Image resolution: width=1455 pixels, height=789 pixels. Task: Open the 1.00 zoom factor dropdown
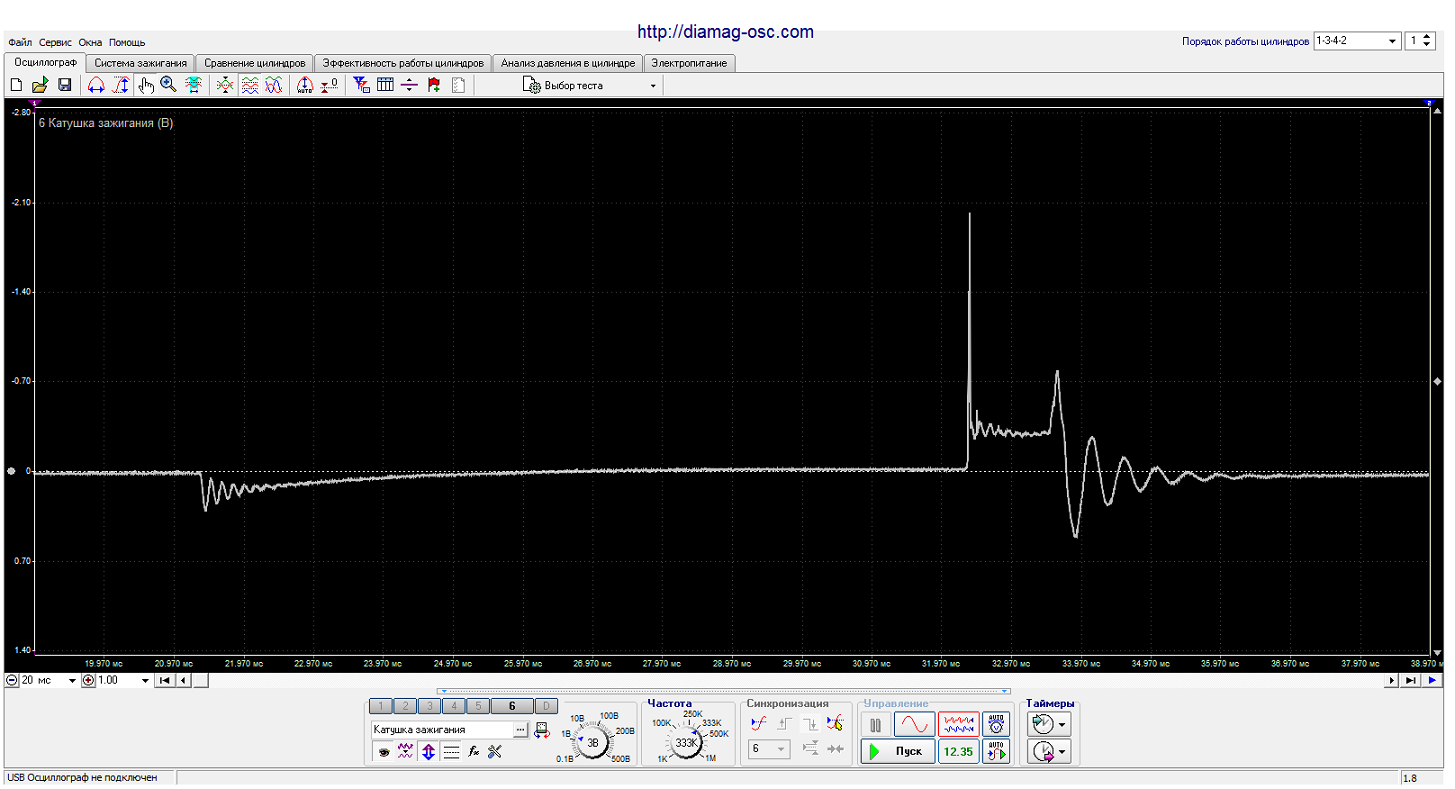point(146,681)
